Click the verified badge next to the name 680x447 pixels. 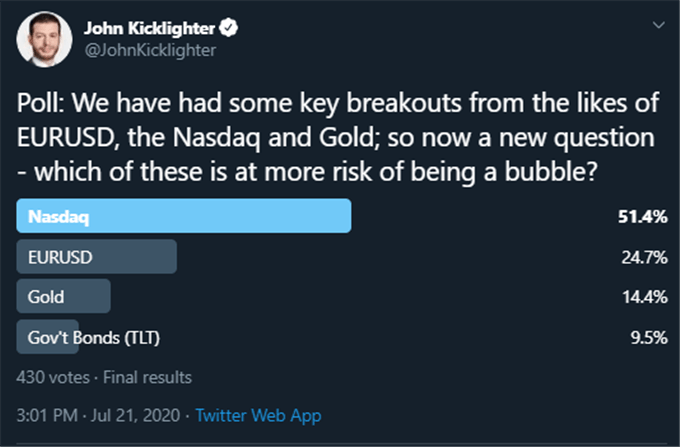(228, 28)
